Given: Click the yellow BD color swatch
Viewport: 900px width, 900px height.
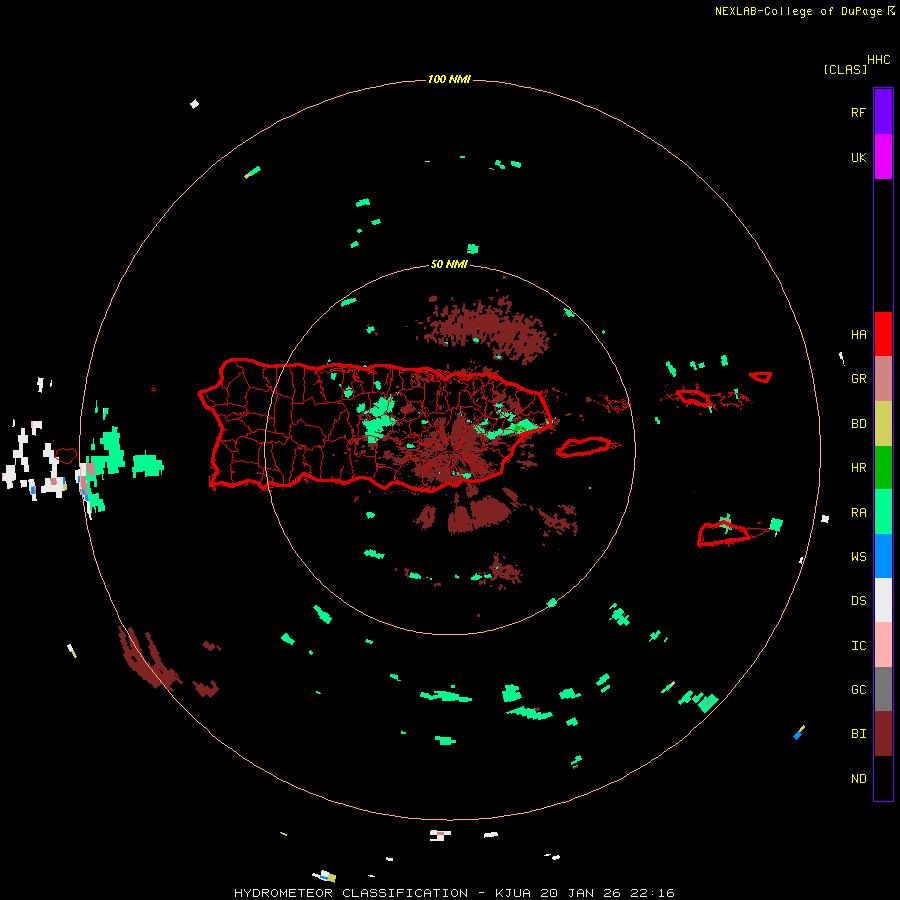Looking at the screenshot, I should click(883, 423).
